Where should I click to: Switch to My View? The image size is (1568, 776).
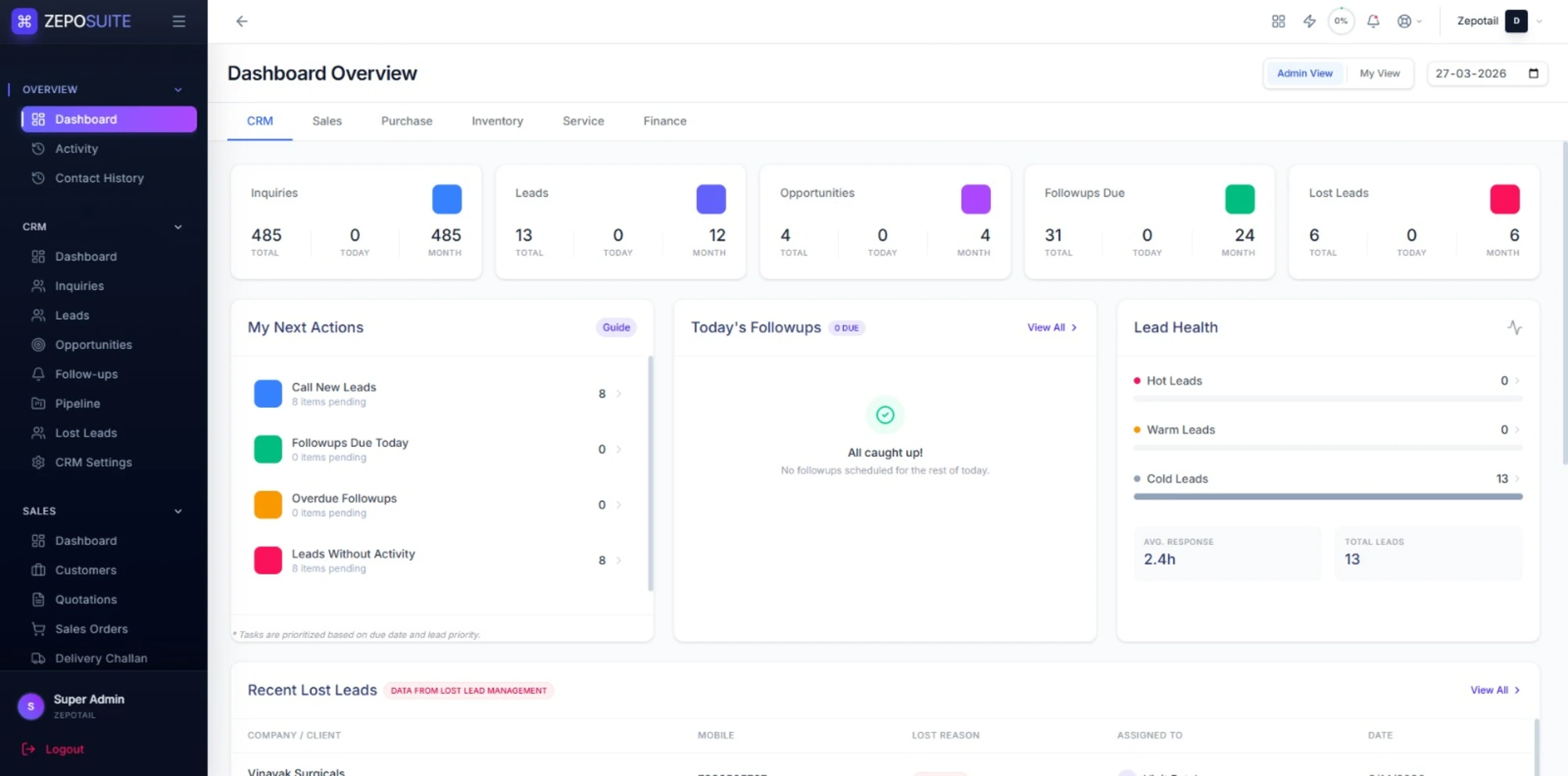pos(1379,74)
